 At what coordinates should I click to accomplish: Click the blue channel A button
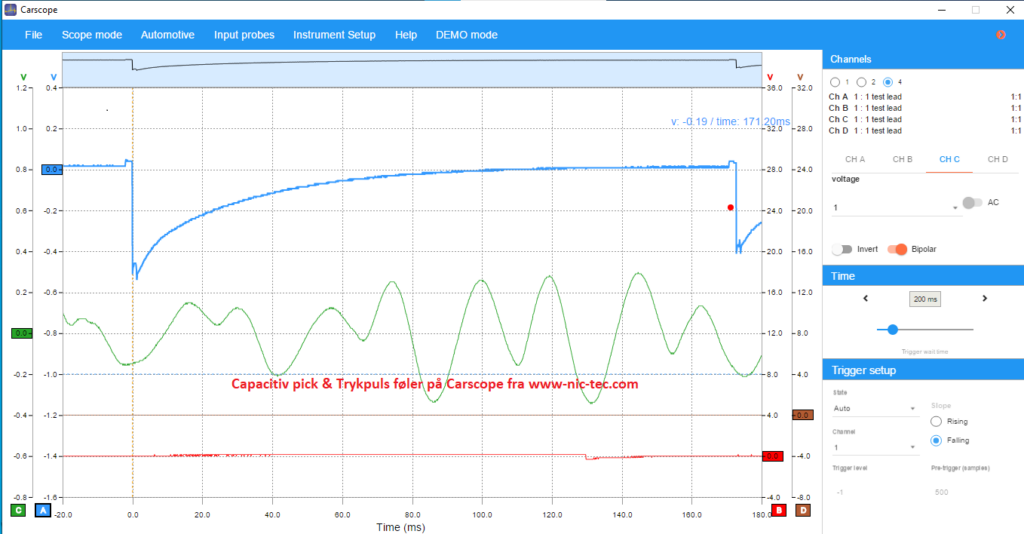tap(42, 510)
